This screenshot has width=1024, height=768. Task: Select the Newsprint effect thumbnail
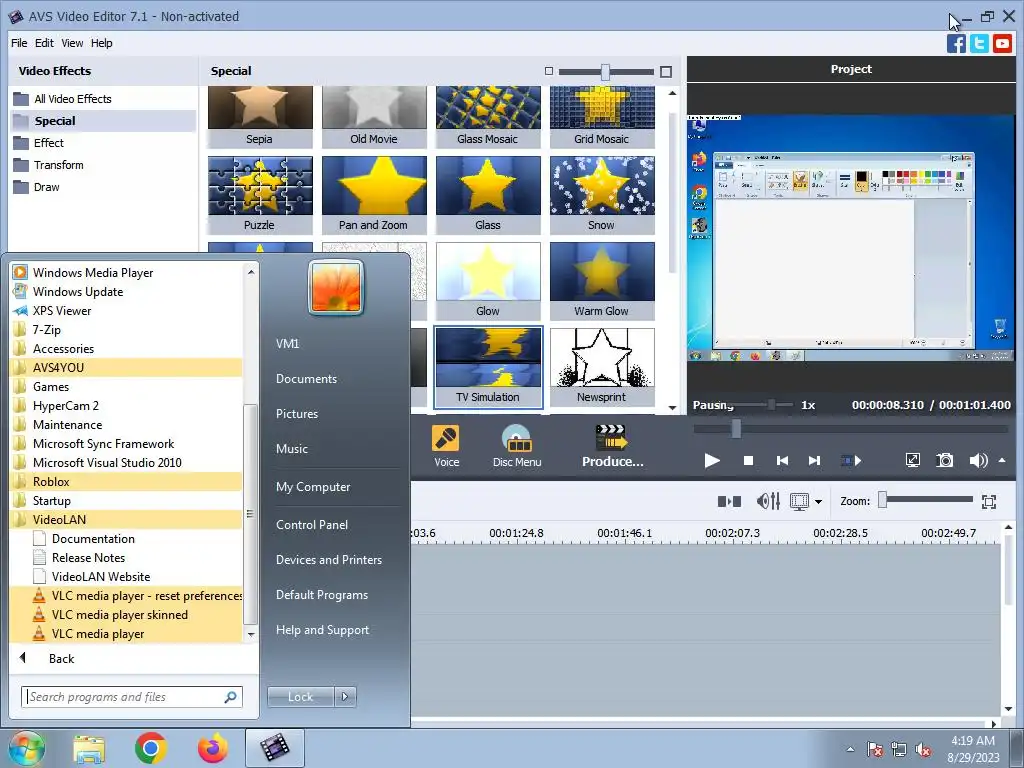601,367
